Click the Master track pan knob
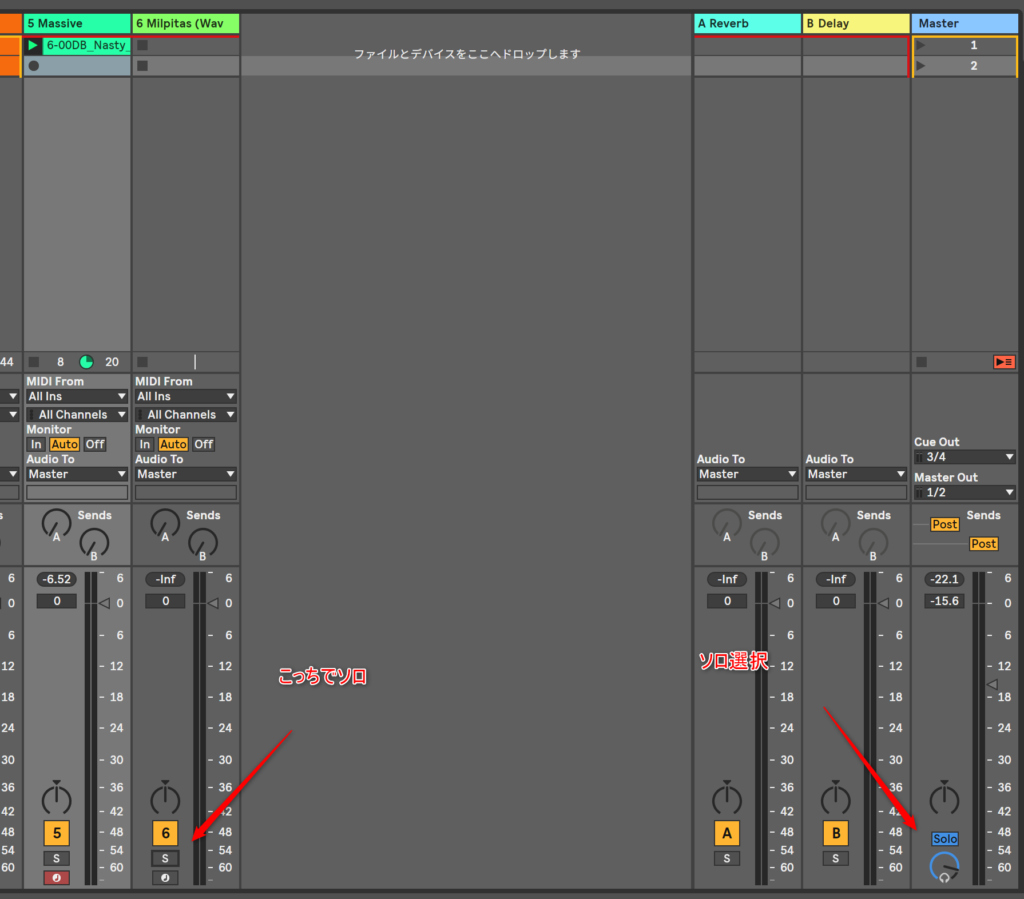The image size is (1024, 899). point(944,799)
